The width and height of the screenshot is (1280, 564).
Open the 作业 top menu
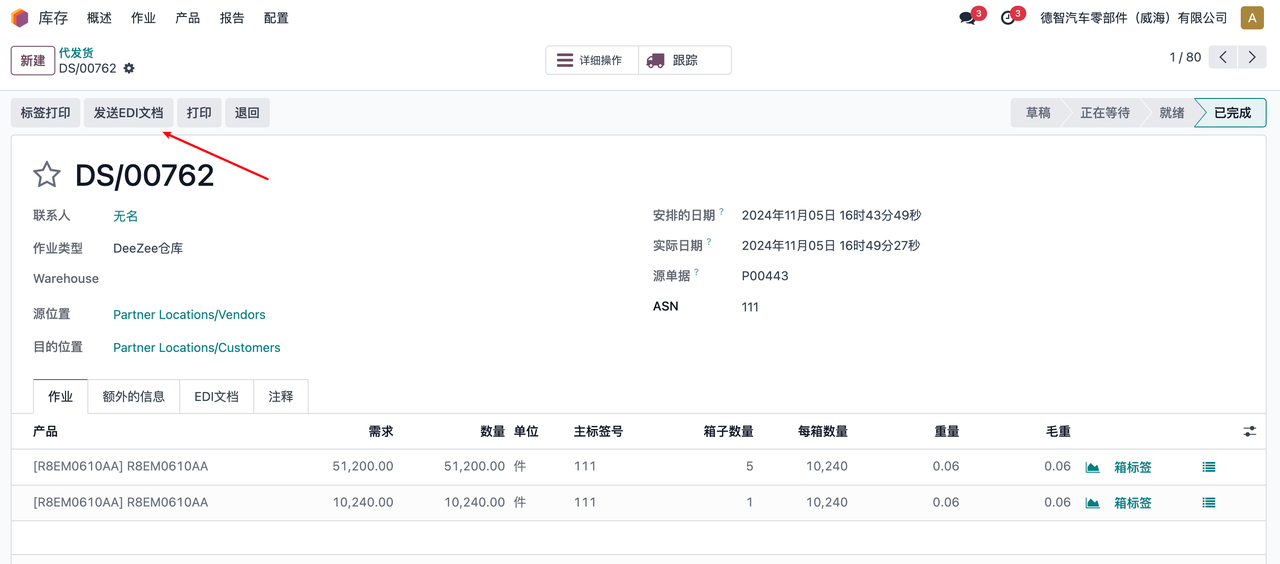pos(143,18)
